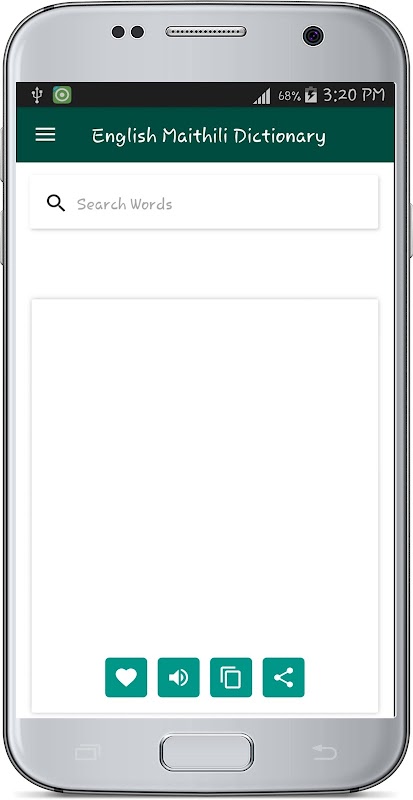Tap the phone's Home button
This screenshot has width=413, height=800.
coord(206,753)
